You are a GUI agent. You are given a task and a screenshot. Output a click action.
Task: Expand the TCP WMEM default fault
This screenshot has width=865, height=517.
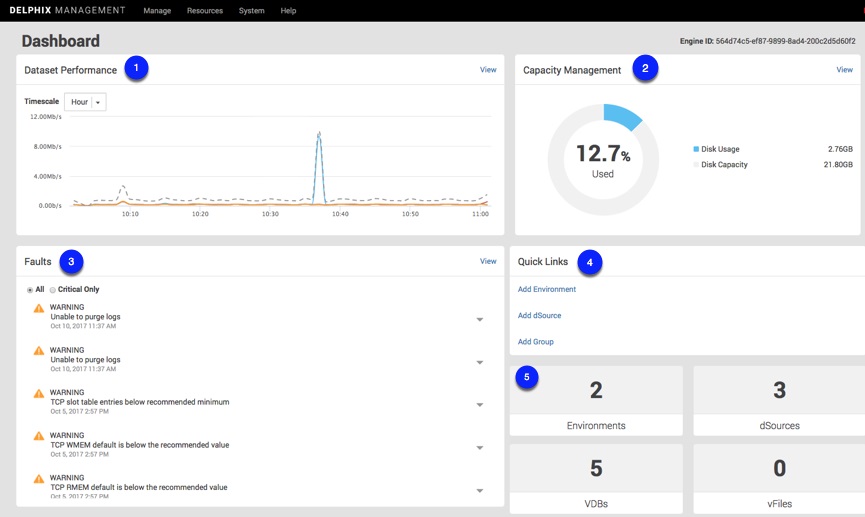click(480, 448)
